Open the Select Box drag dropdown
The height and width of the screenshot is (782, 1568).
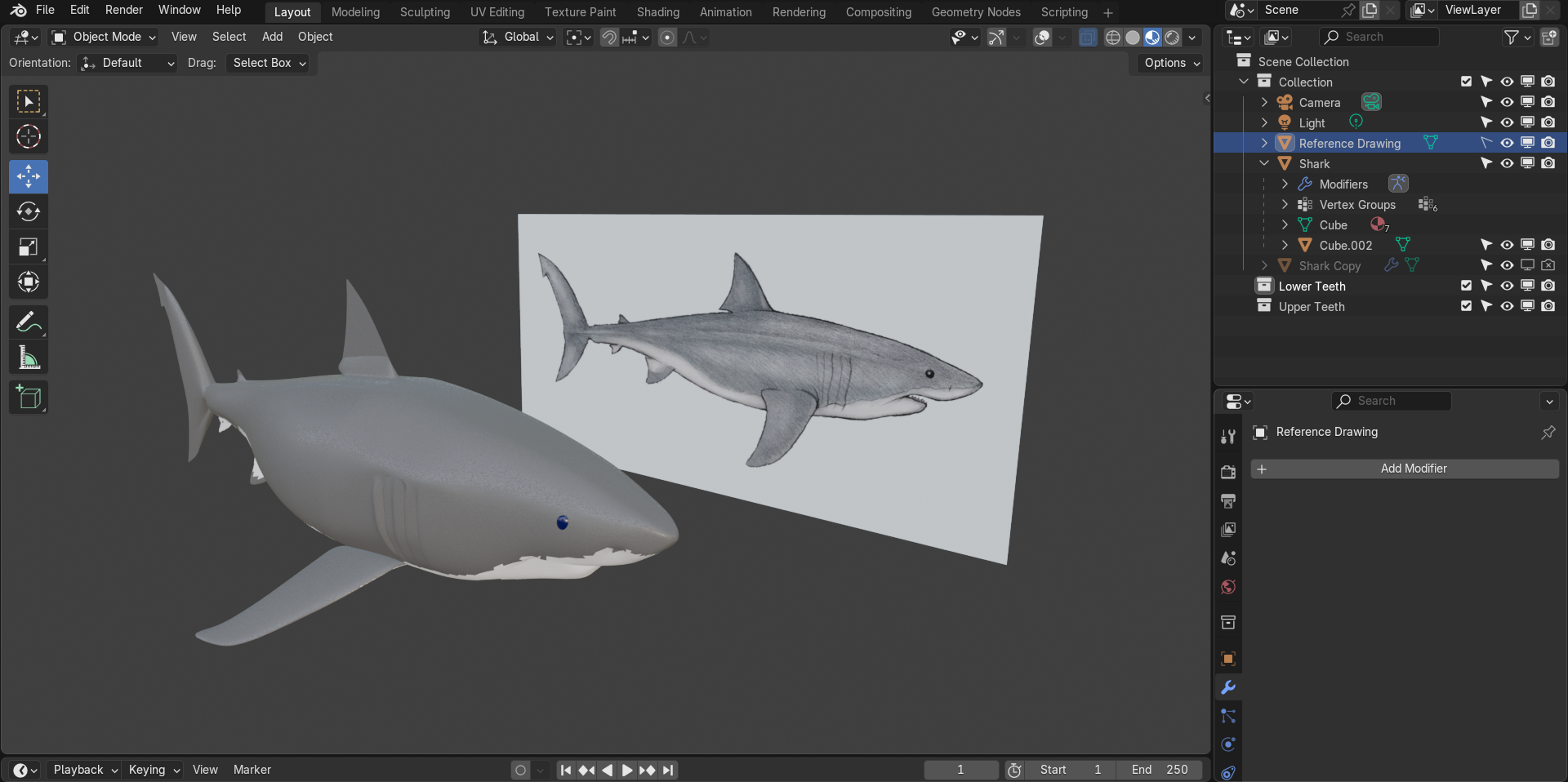[269, 63]
